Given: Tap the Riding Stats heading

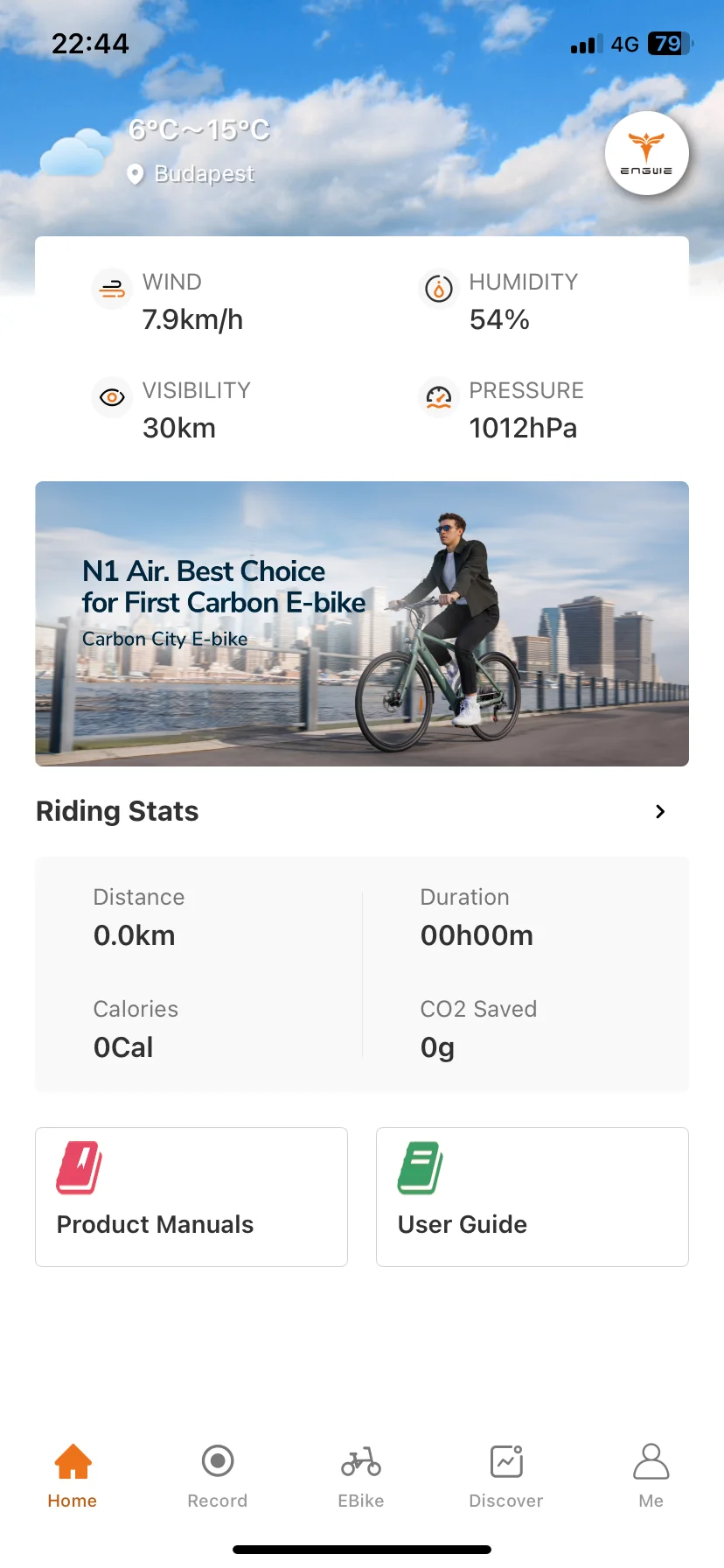Looking at the screenshot, I should pos(117,812).
